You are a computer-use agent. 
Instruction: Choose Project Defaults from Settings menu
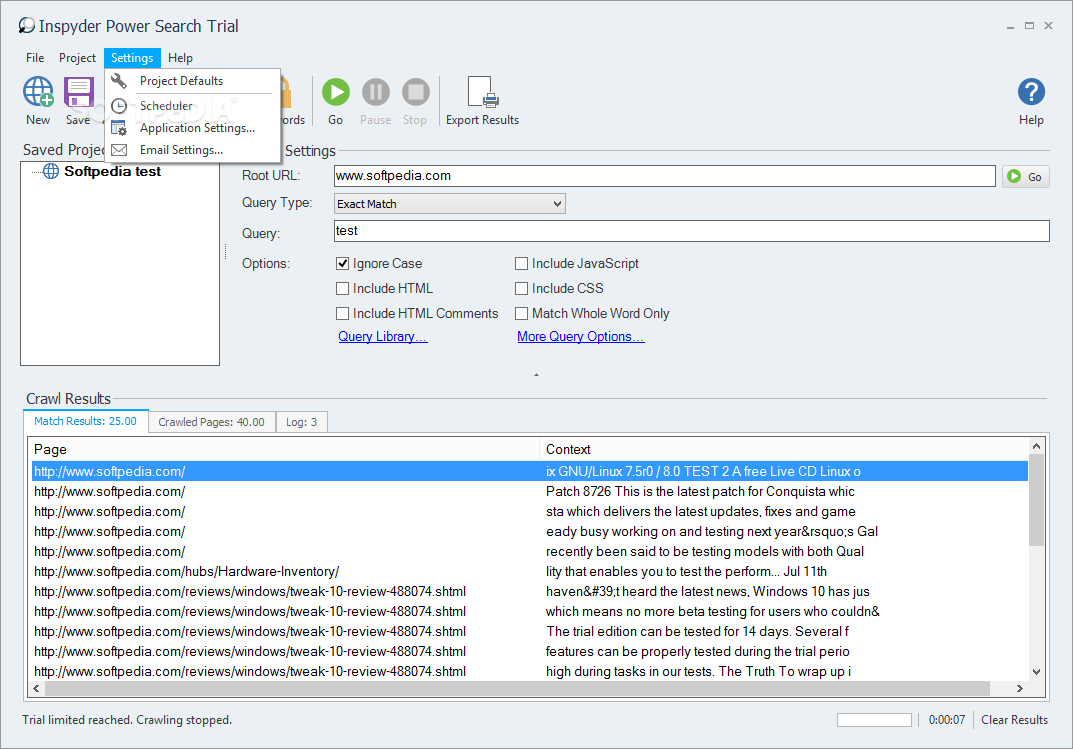click(x=193, y=81)
